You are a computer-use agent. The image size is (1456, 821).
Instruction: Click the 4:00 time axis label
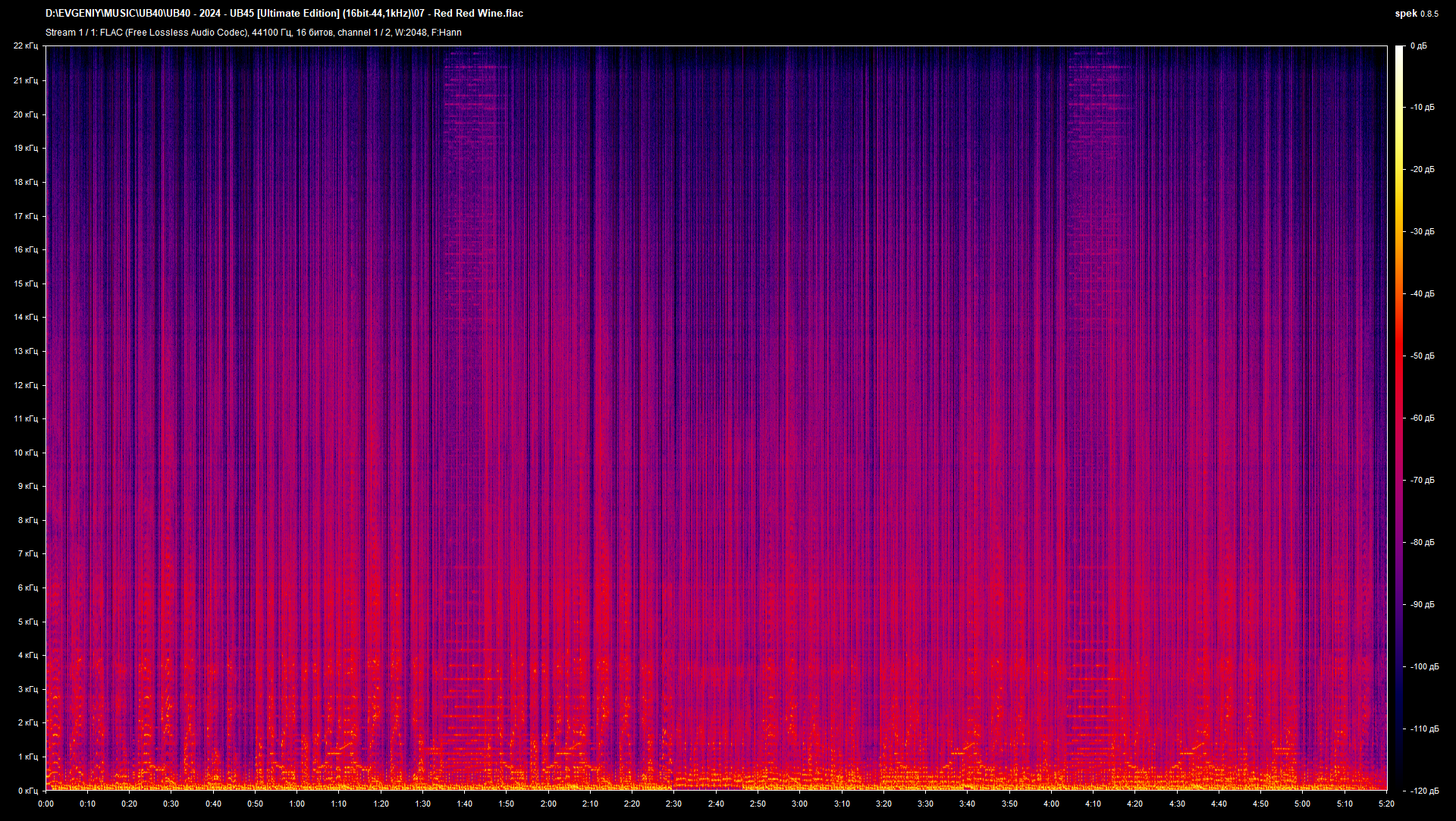[x=1051, y=804]
